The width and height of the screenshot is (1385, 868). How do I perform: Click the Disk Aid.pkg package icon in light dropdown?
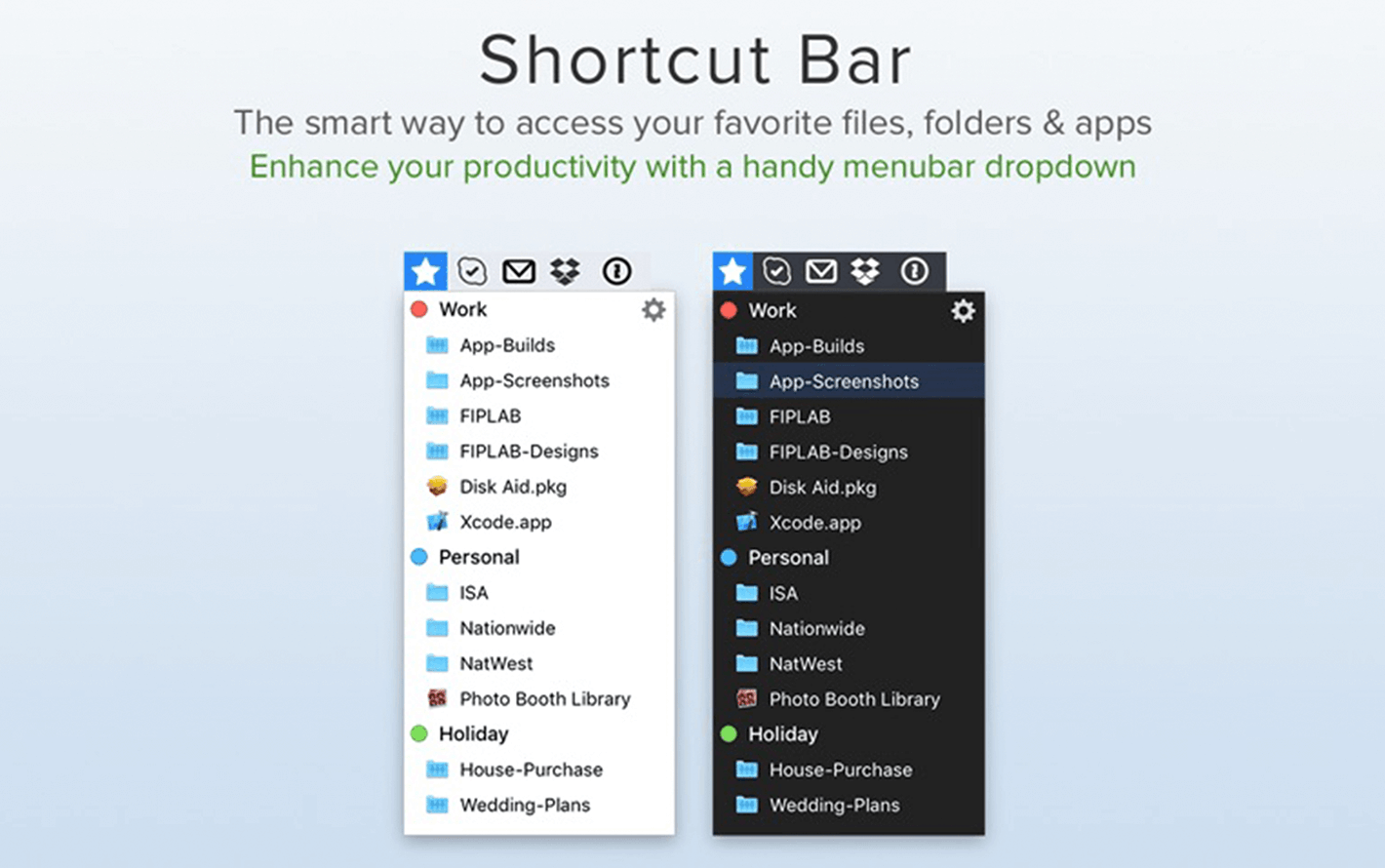[x=437, y=486]
